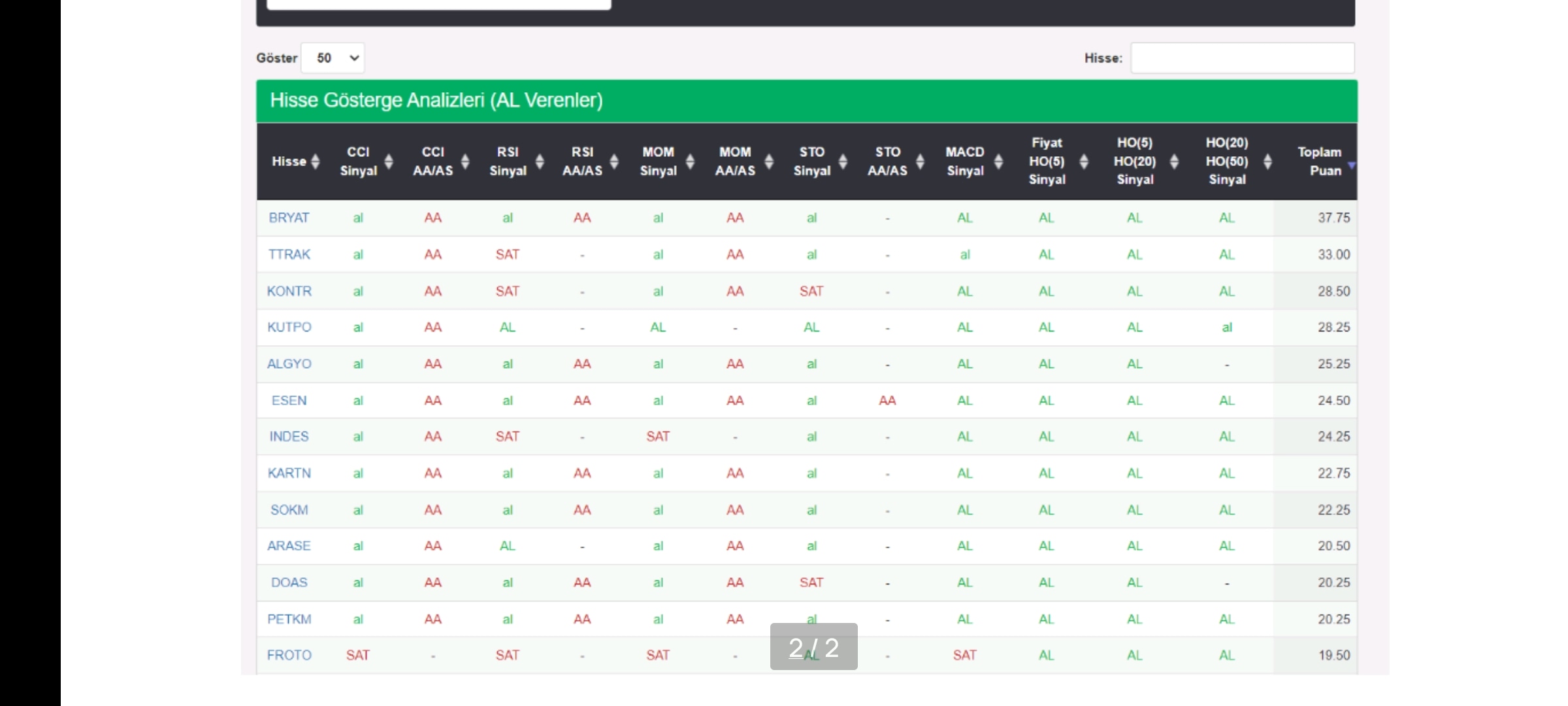Select KUTPO total score 28.25
The width and height of the screenshot is (1568, 706).
tap(1333, 327)
